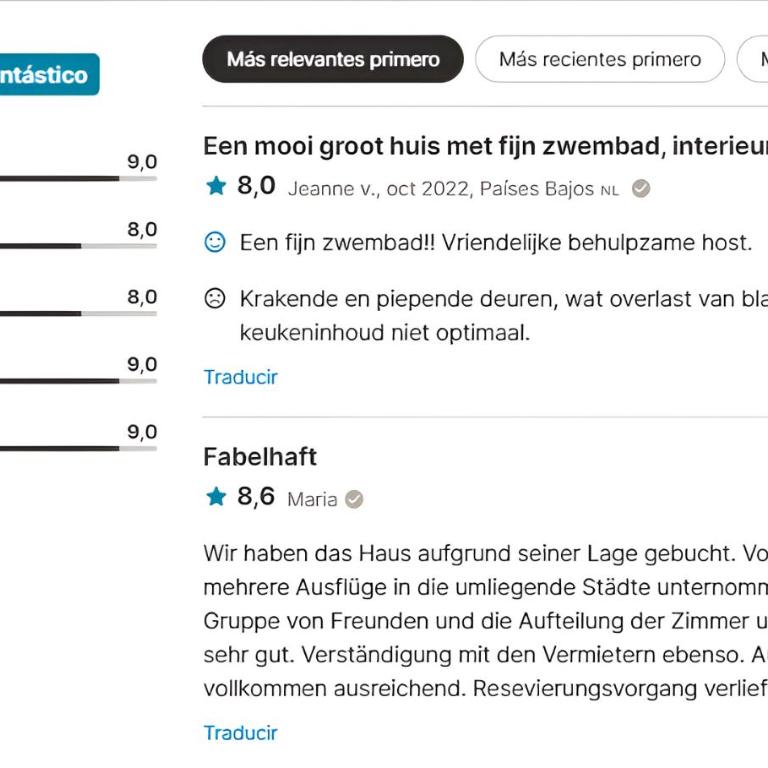Click the happy smiley face icon
Viewport: 768px width, 768px height.
[215, 242]
